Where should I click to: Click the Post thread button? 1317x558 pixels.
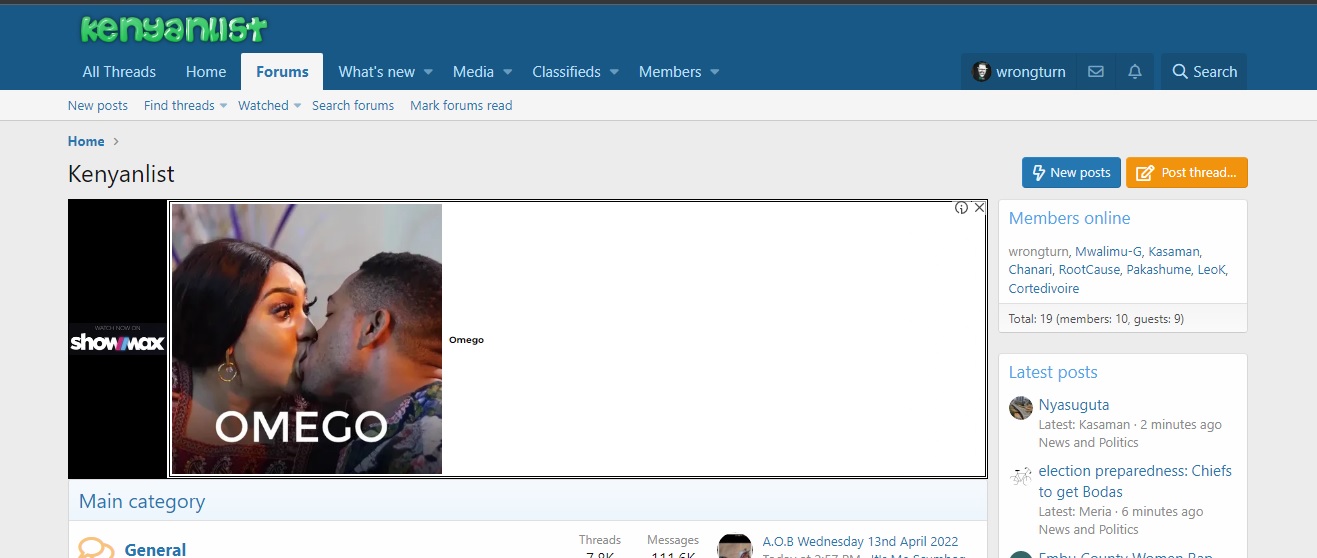coord(1187,172)
